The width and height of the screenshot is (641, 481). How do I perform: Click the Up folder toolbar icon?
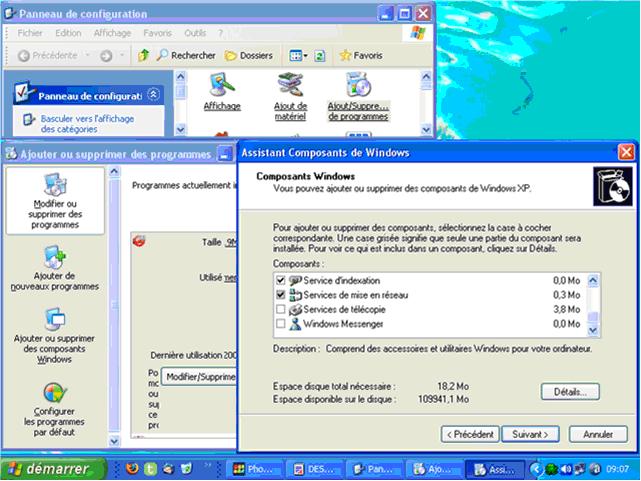pos(143,55)
